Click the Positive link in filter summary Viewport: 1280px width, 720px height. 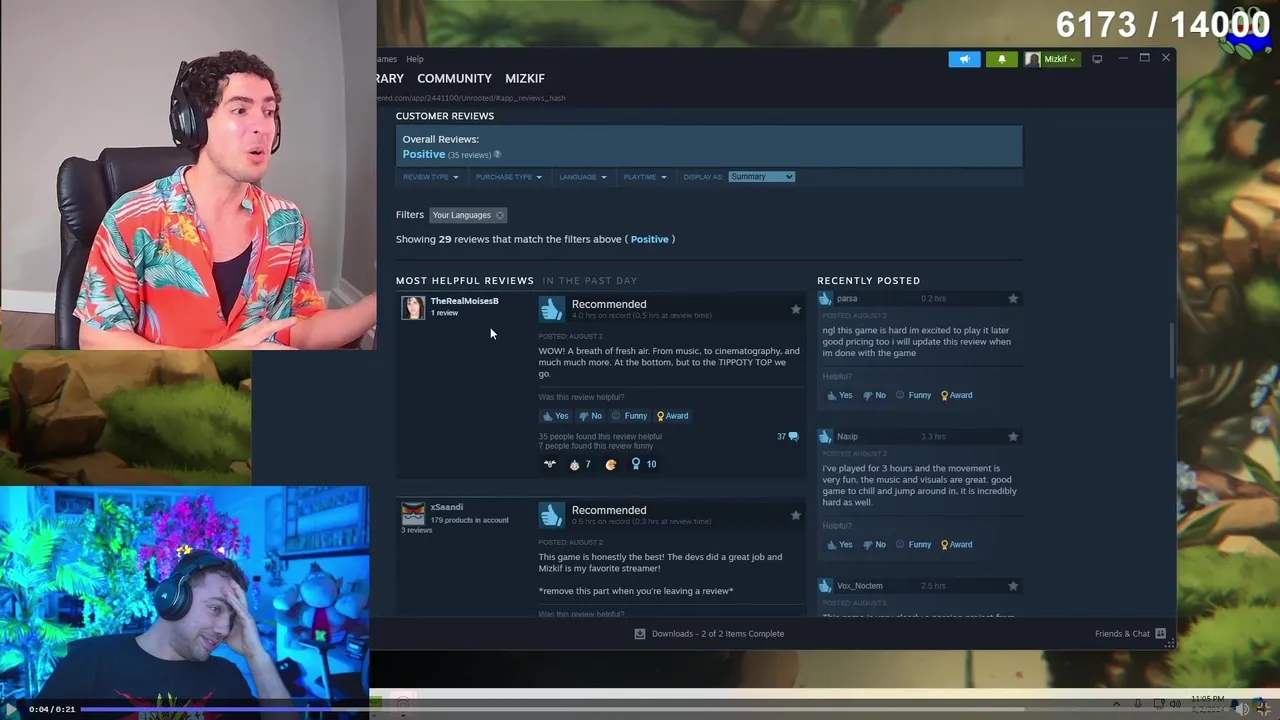pyautogui.click(x=649, y=239)
